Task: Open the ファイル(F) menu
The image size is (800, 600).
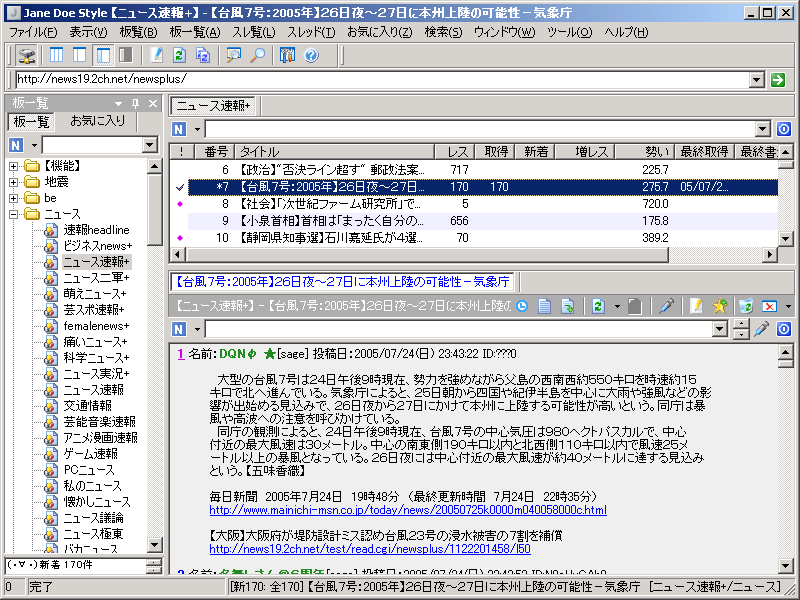Action: 33,32
